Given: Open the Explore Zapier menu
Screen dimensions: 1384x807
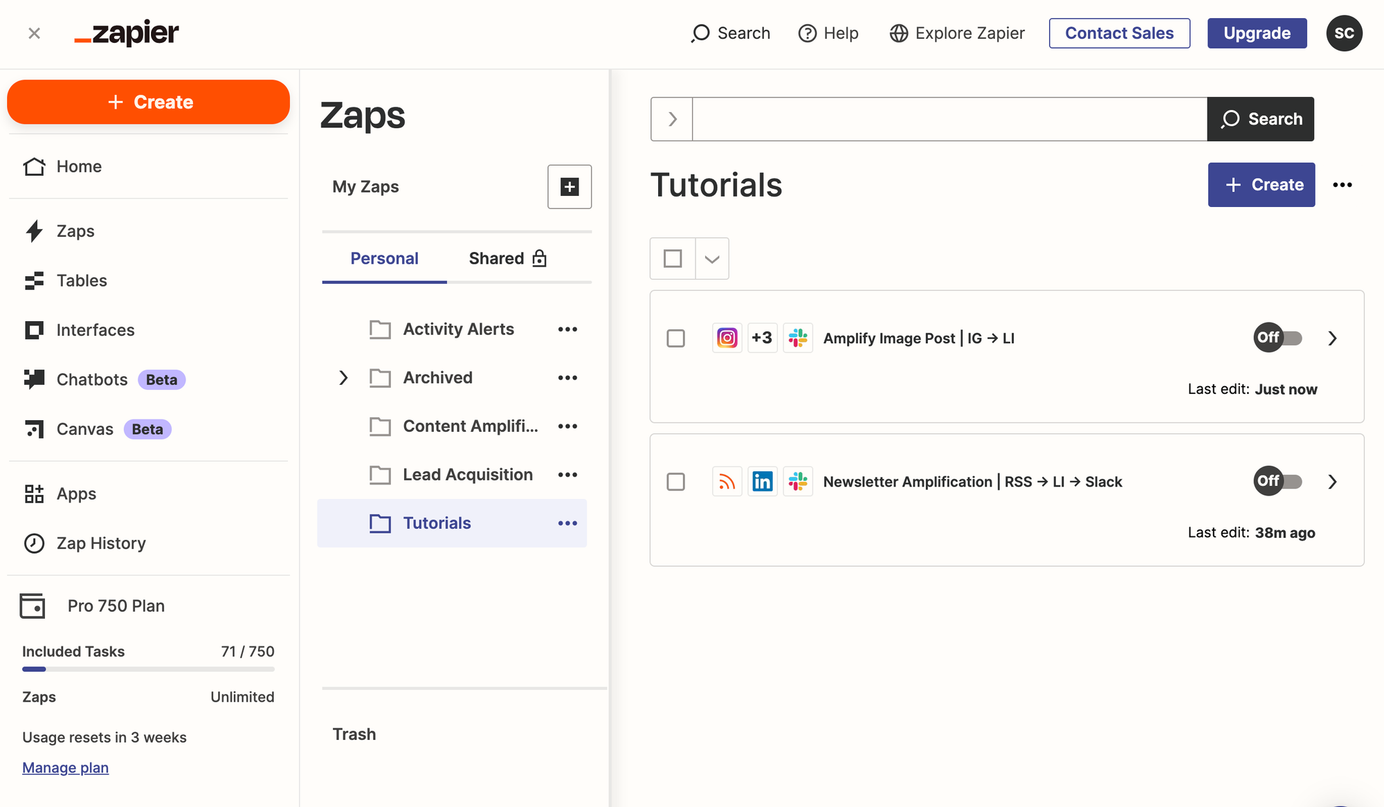Looking at the screenshot, I should (956, 33).
